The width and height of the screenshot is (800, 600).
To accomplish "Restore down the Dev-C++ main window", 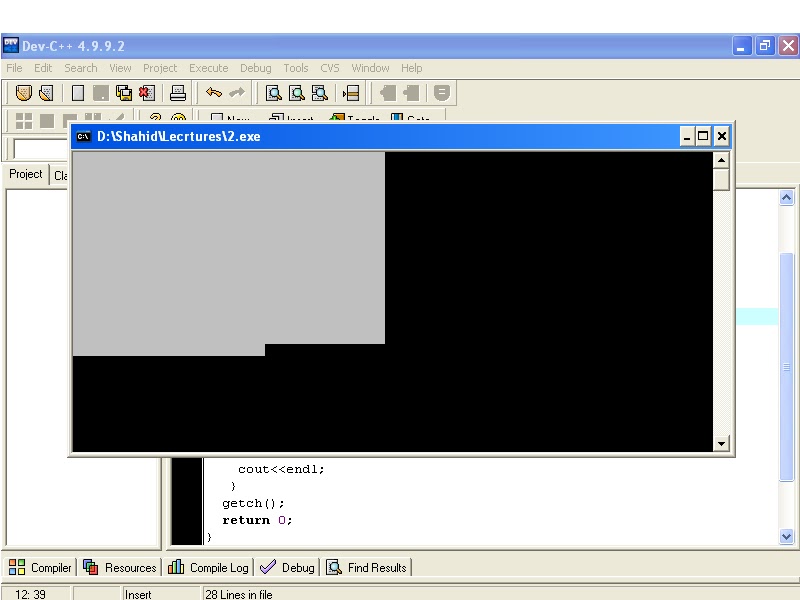I will [x=765, y=46].
